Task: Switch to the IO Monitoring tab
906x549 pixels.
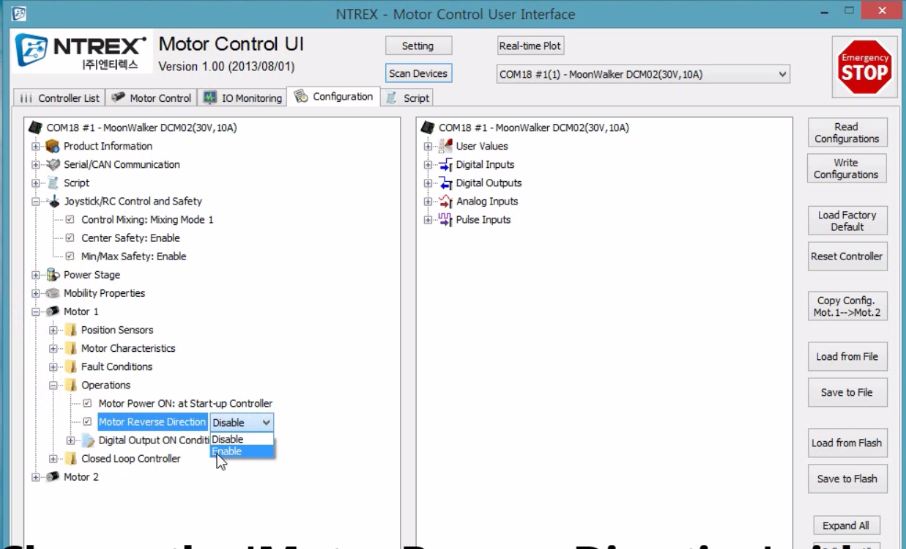Action: coord(243,98)
